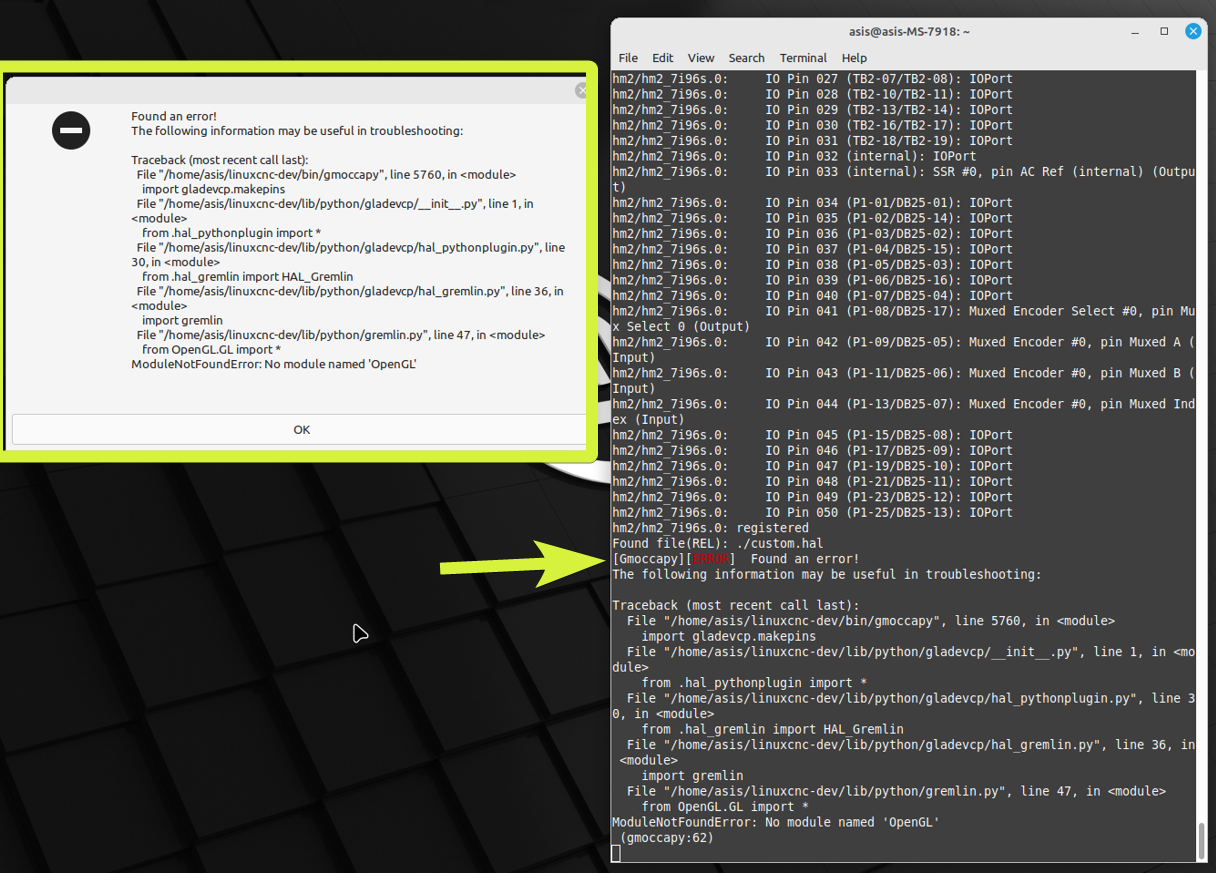Viewport: 1216px width, 873px height.
Task: Click terminal 'The following information may be useful' line
Action: click(x=826, y=574)
